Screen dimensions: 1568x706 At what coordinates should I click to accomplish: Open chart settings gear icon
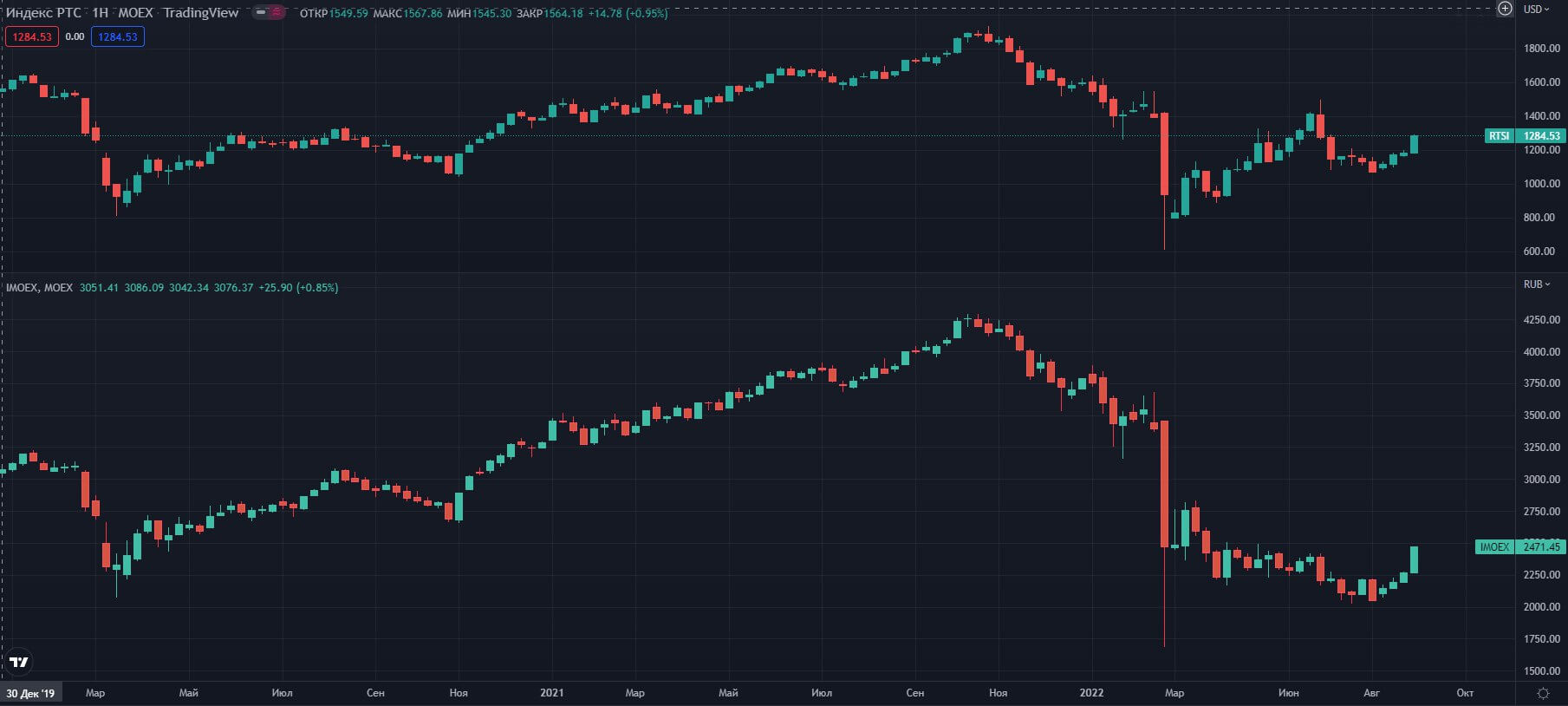(1543, 693)
